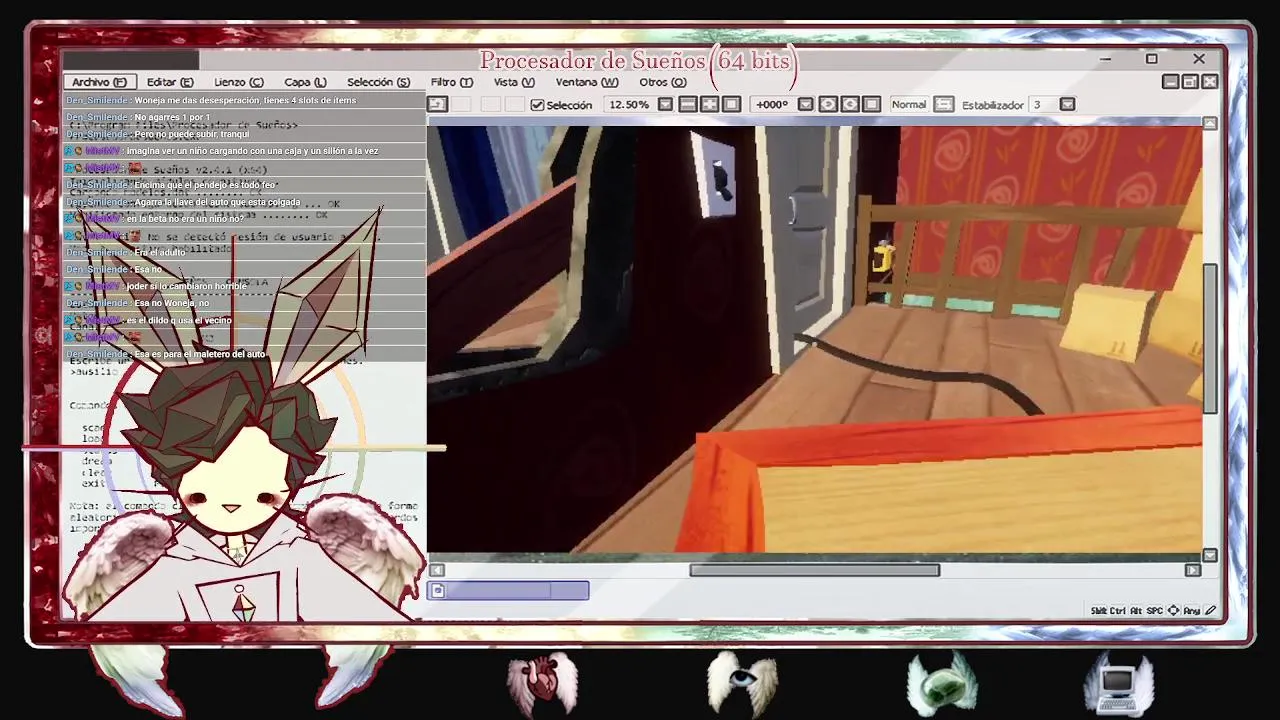Click the reset rotation square icon
The width and height of the screenshot is (1280, 720).
click(x=872, y=104)
